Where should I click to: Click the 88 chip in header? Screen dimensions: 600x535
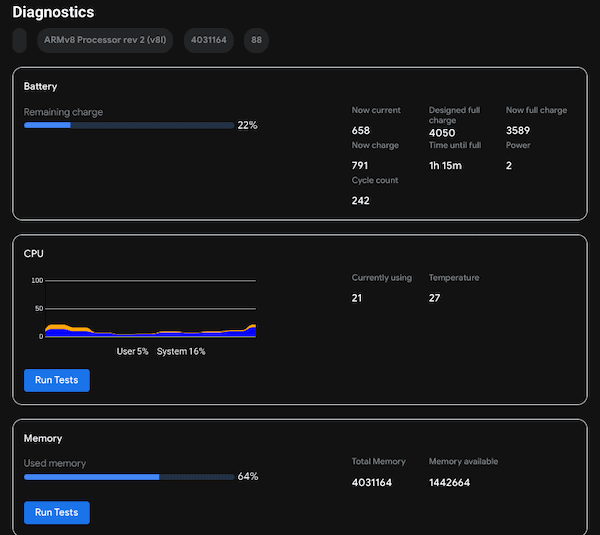tap(257, 41)
